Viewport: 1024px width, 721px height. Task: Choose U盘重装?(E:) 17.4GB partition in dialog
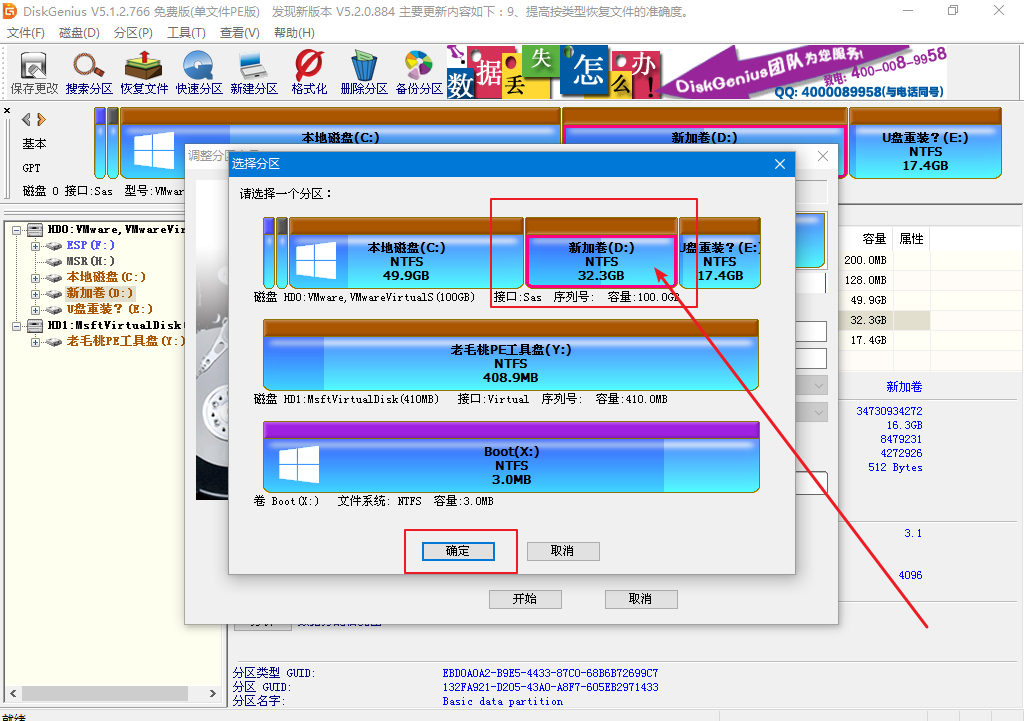[x=720, y=253]
